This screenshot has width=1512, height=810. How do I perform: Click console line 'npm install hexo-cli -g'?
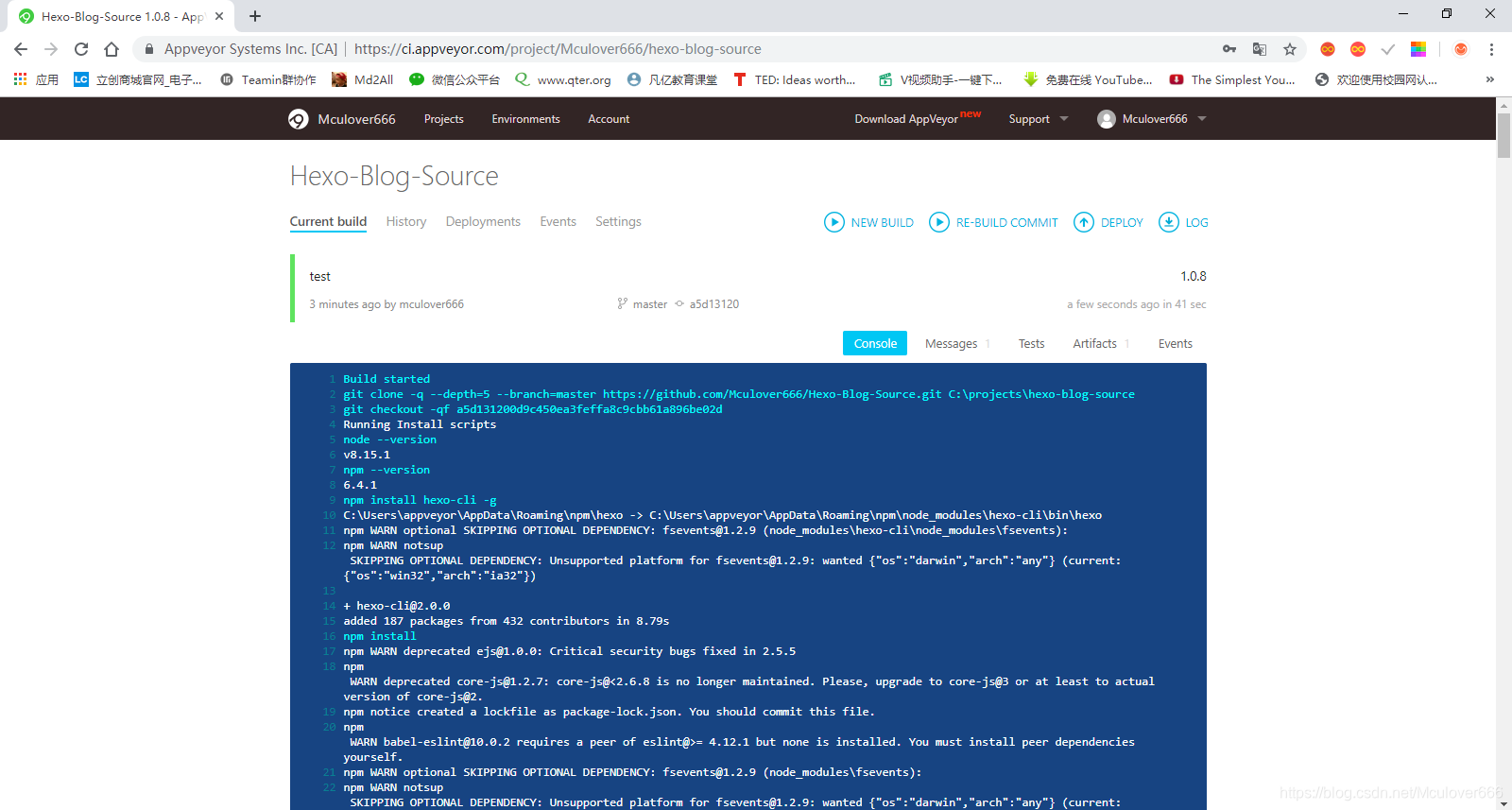[x=420, y=500]
